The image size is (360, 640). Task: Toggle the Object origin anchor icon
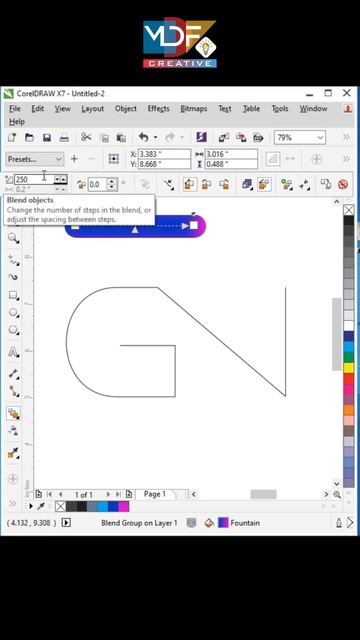click(113, 159)
